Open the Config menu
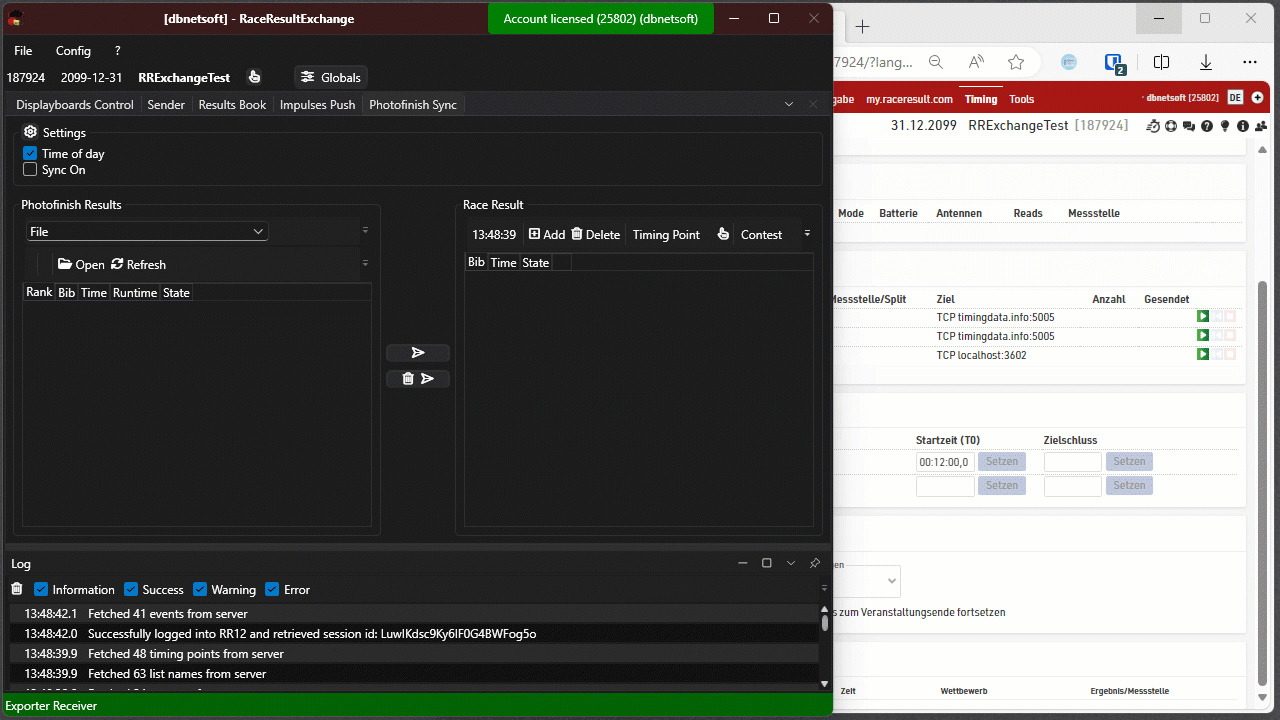 pos(73,50)
